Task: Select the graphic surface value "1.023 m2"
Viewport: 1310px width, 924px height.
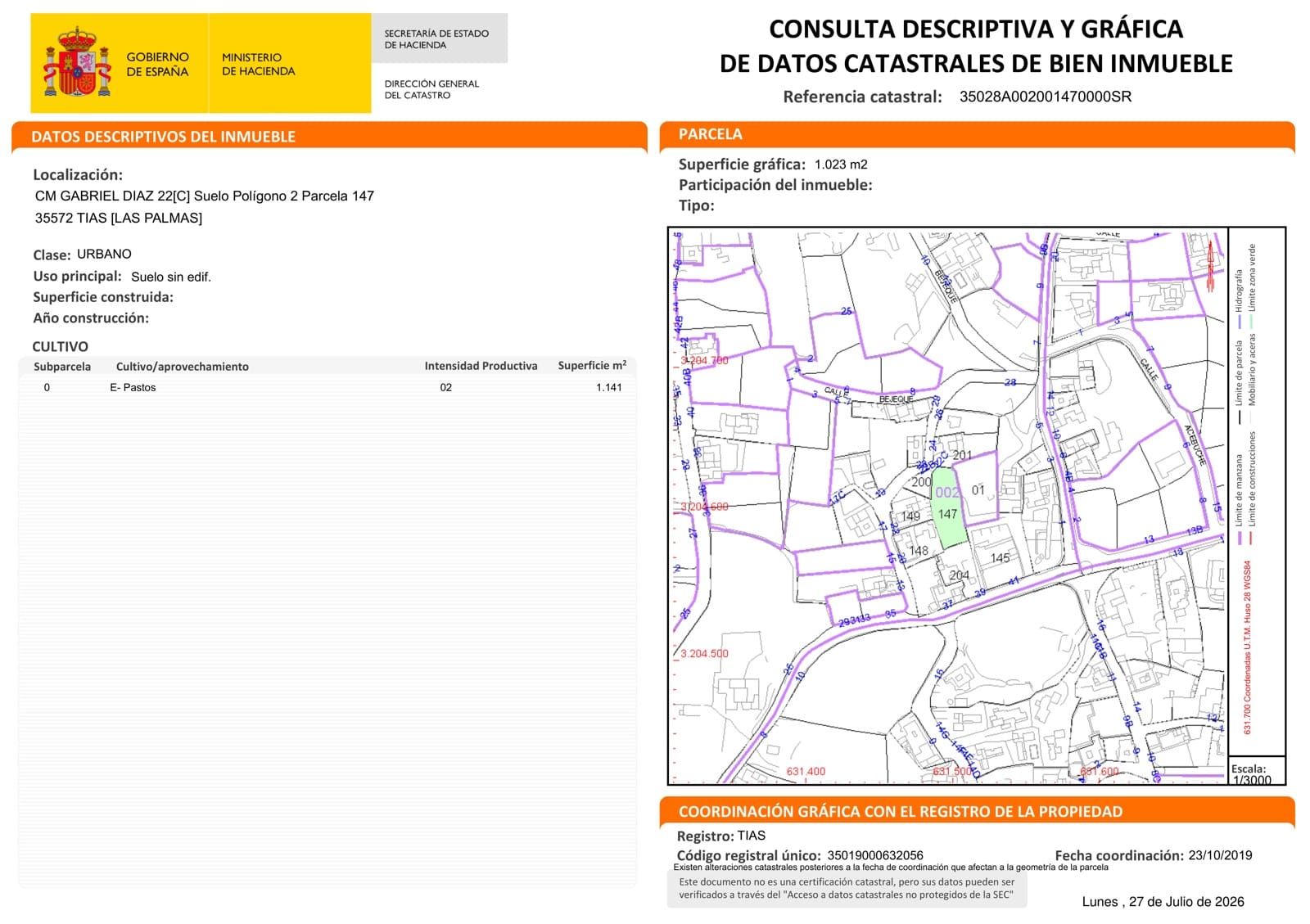Action: point(841,164)
